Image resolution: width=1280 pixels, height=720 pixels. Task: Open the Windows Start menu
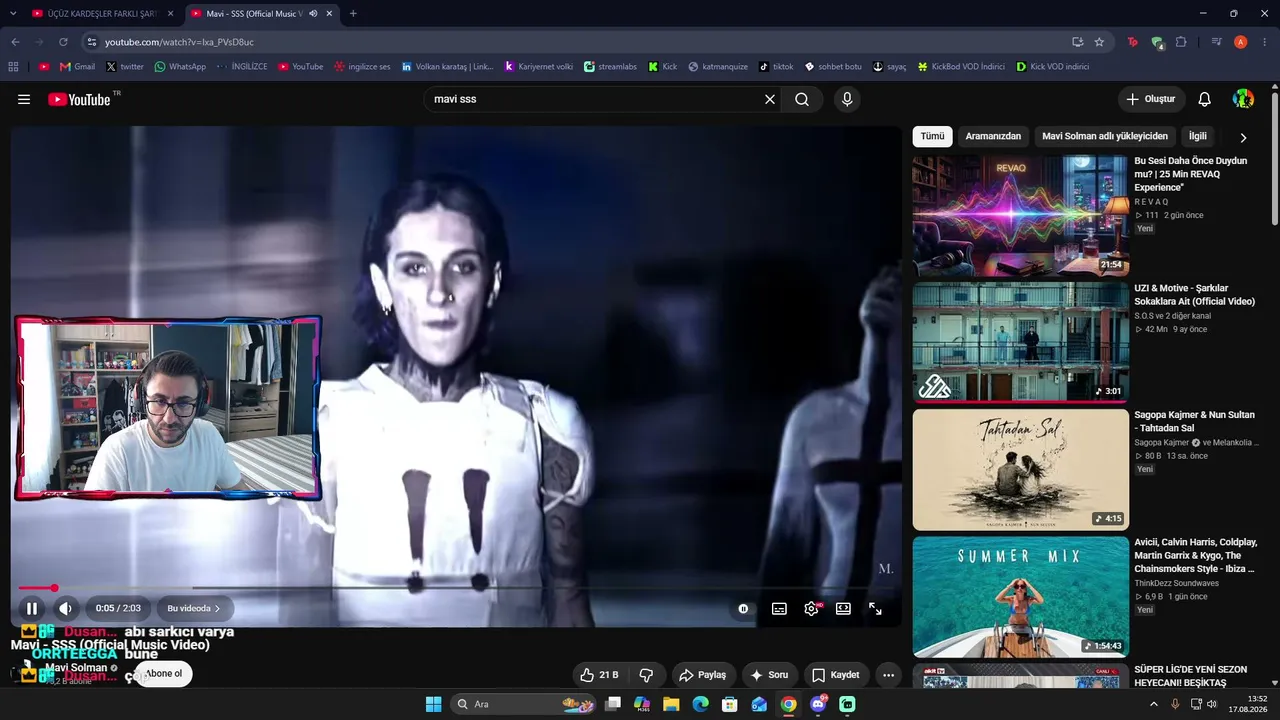point(433,704)
